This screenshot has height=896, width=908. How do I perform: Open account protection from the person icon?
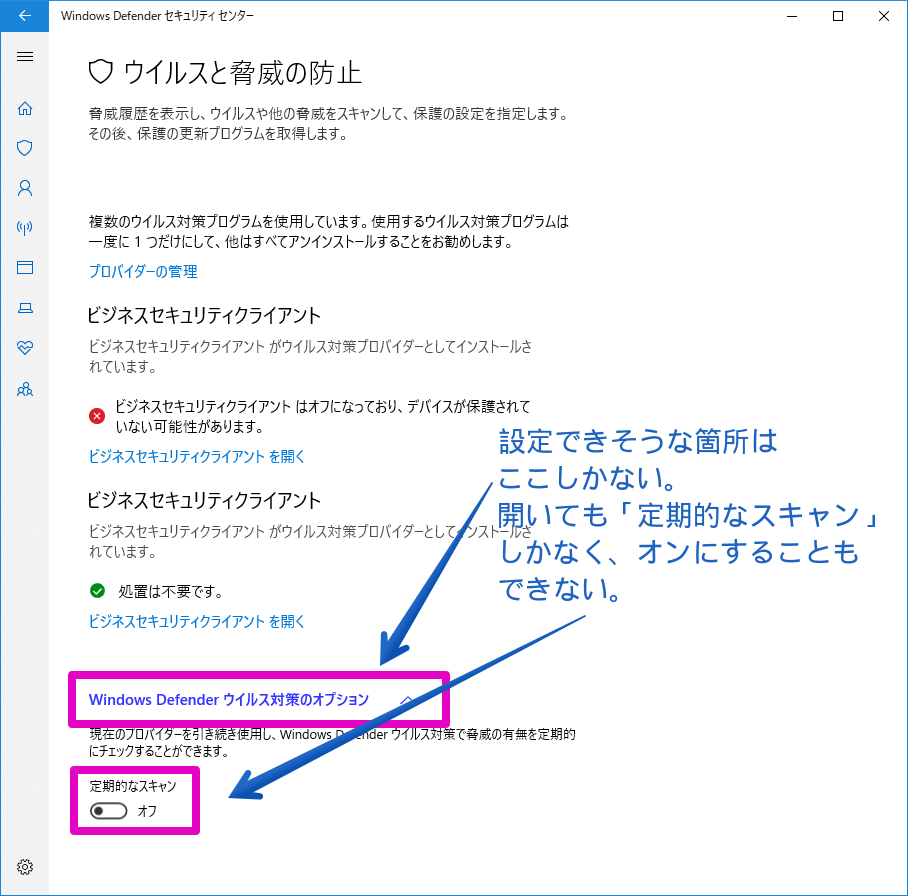pos(25,188)
